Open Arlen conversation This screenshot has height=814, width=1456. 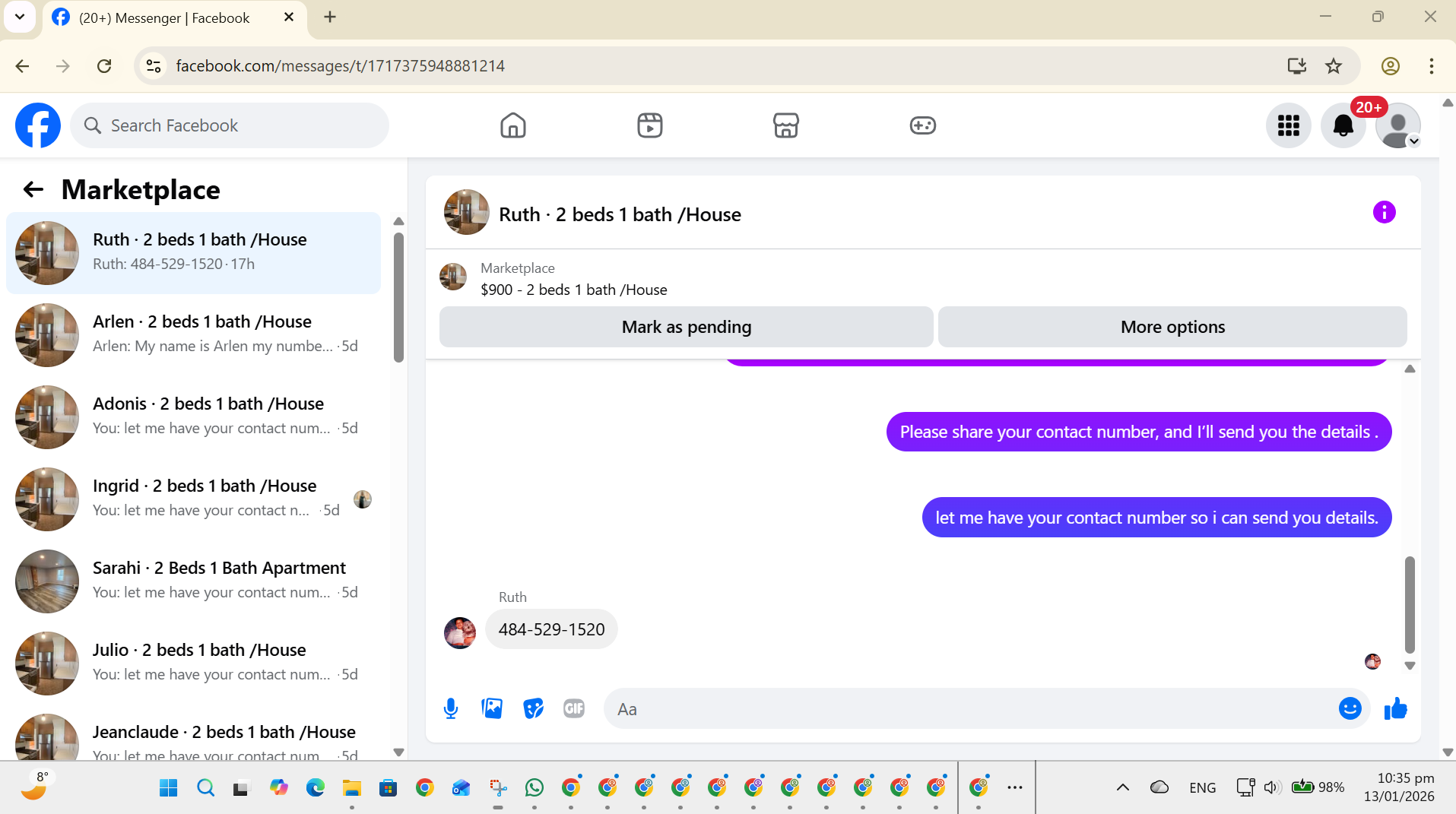click(193, 335)
